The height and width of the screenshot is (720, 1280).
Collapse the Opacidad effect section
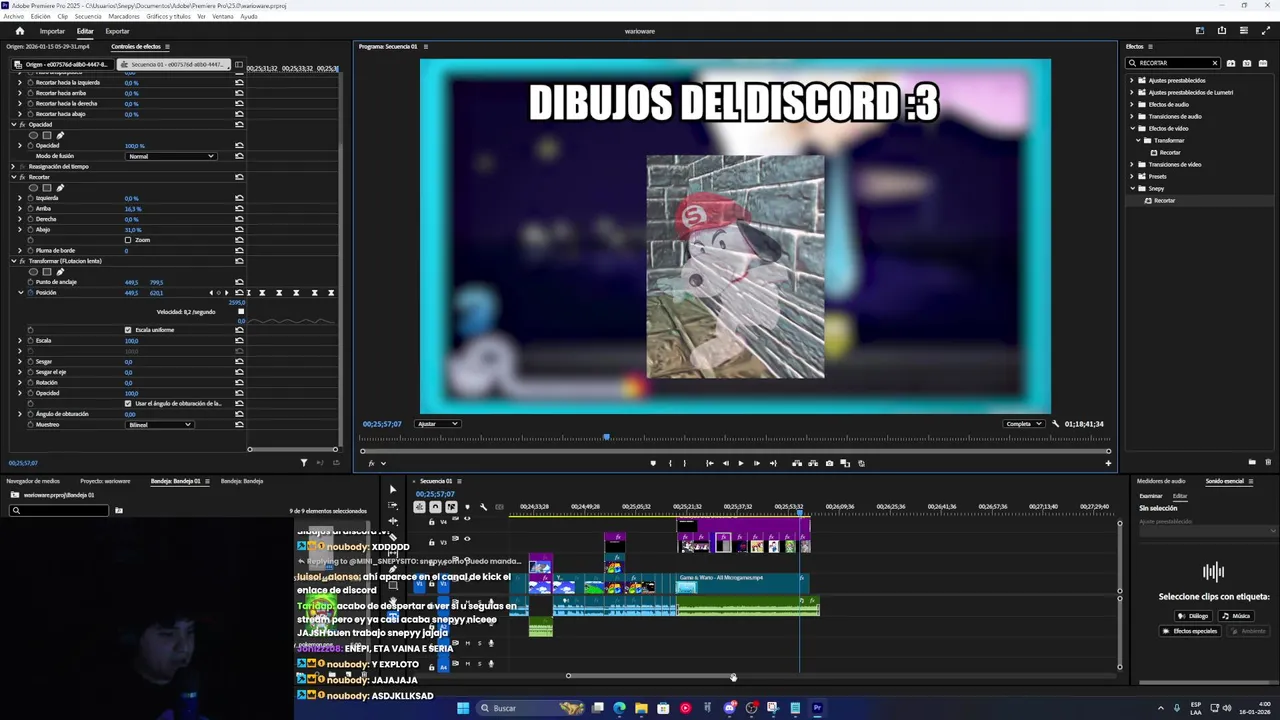click(x=13, y=125)
